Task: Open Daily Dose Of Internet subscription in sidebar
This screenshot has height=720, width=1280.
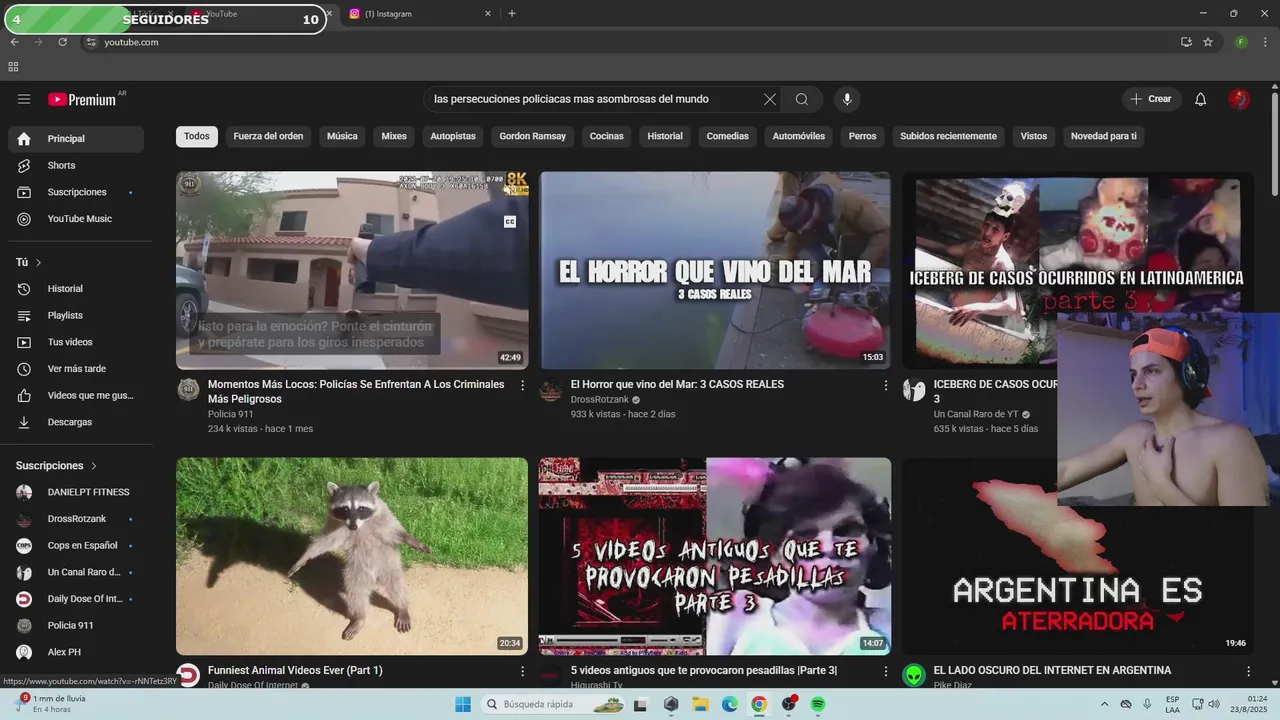Action: click(76, 599)
